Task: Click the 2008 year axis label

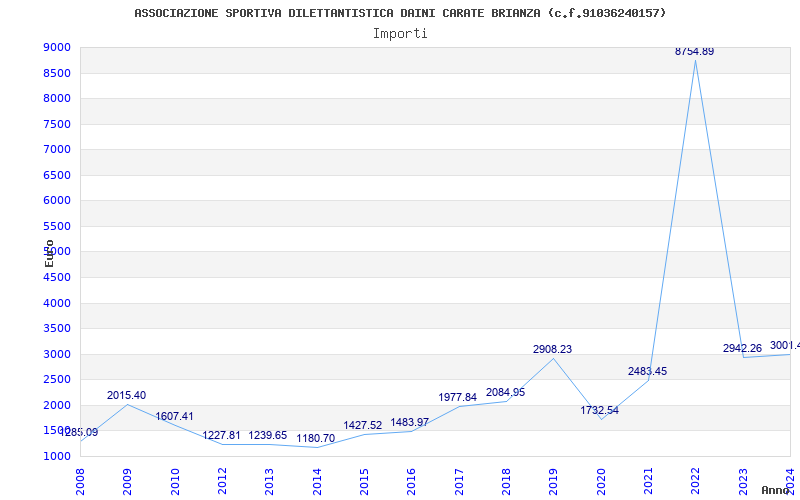Action: point(81,479)
